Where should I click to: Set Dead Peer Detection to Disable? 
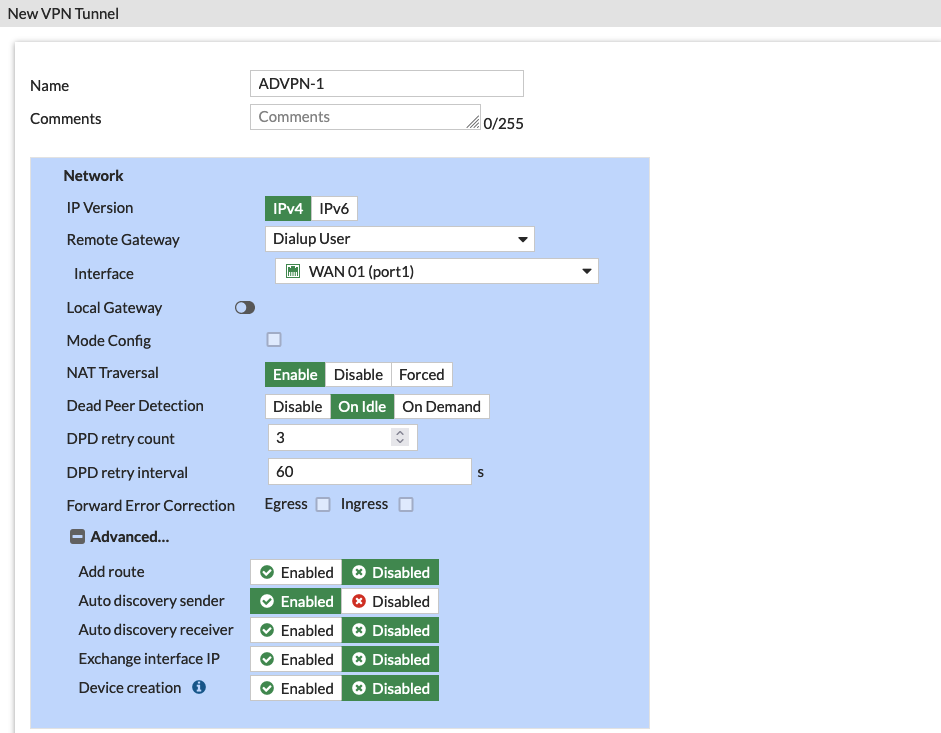pyautogui.click(x=298, y=407)
